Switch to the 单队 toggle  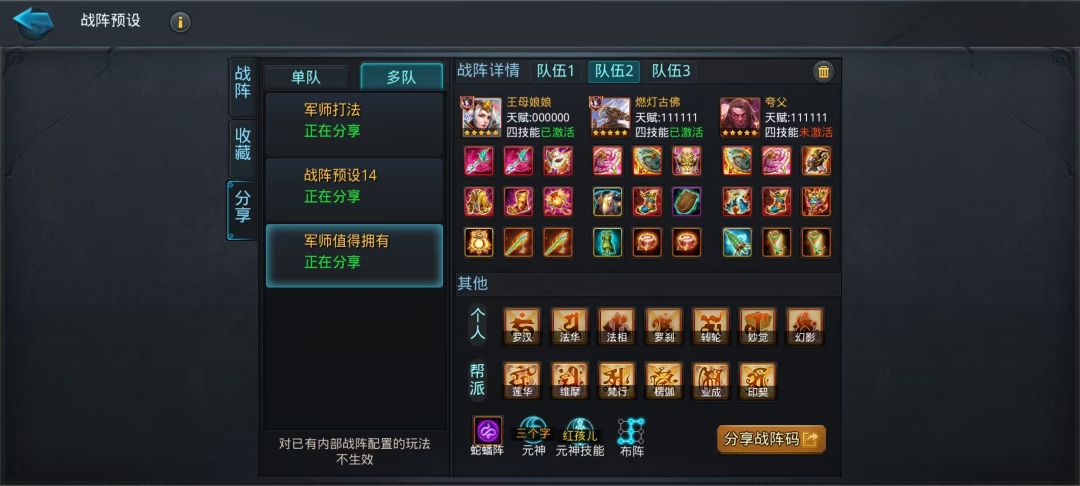(x=306, y=76)
